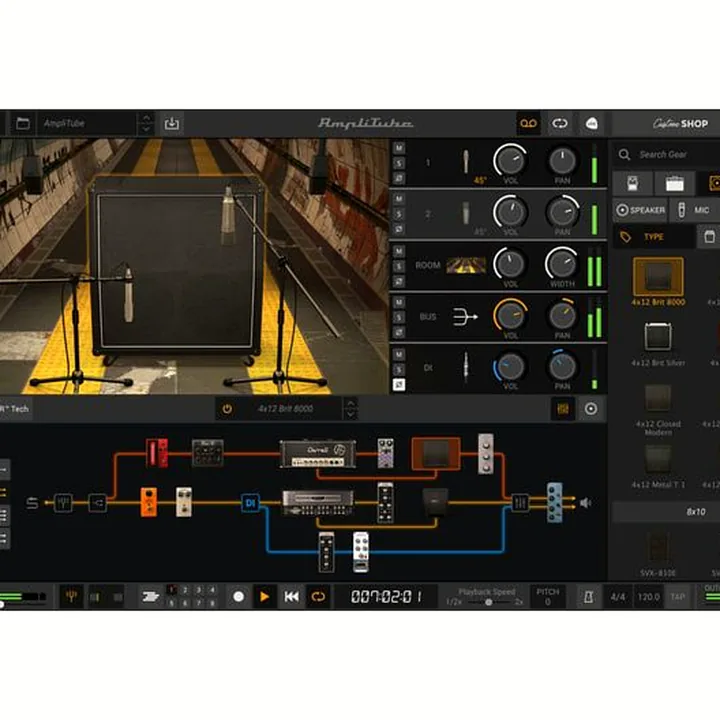Select the mixer block at chain end
Screen dimensions: 720x720
pyautogui.click(x=520, y=503)
